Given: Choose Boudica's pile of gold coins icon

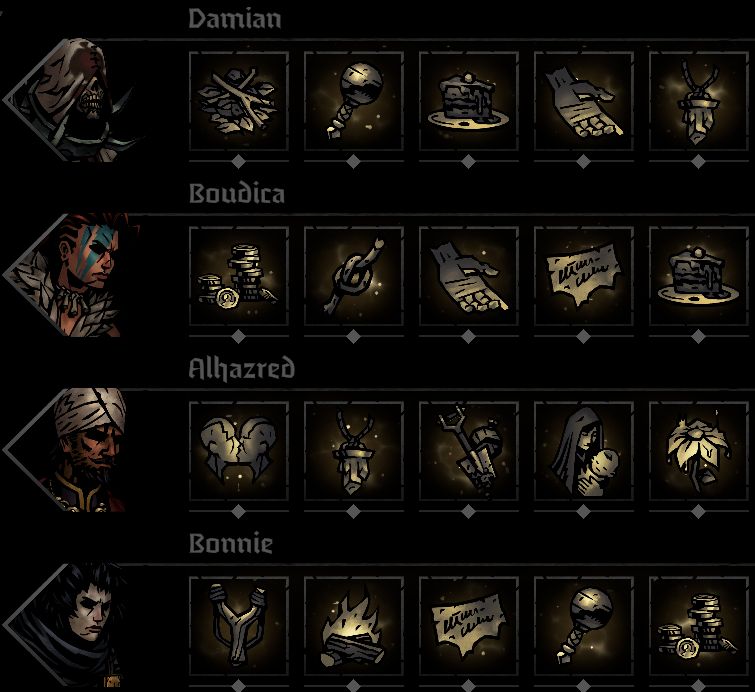Looking at the screenshot, I should coord(239,276).
